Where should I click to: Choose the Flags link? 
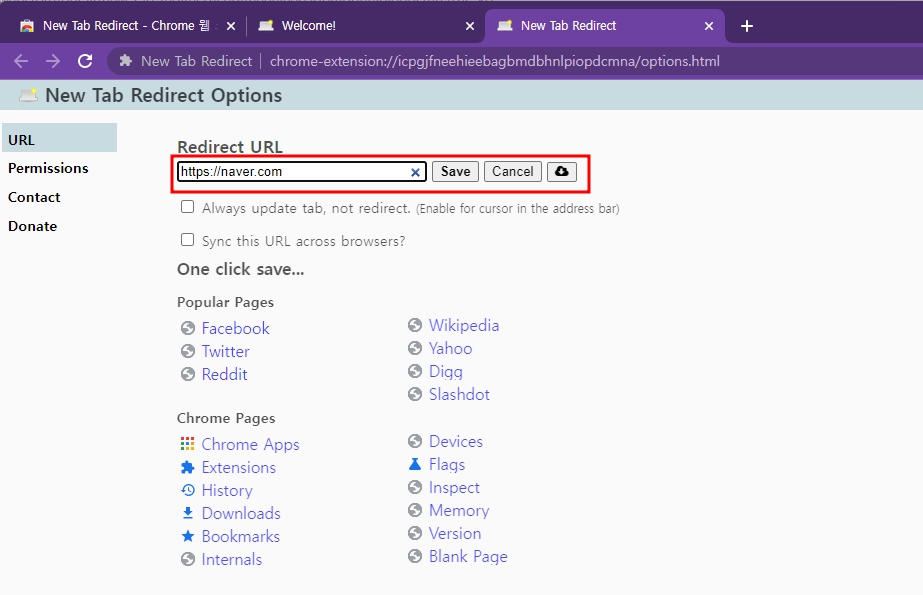(x=447, y=464)
